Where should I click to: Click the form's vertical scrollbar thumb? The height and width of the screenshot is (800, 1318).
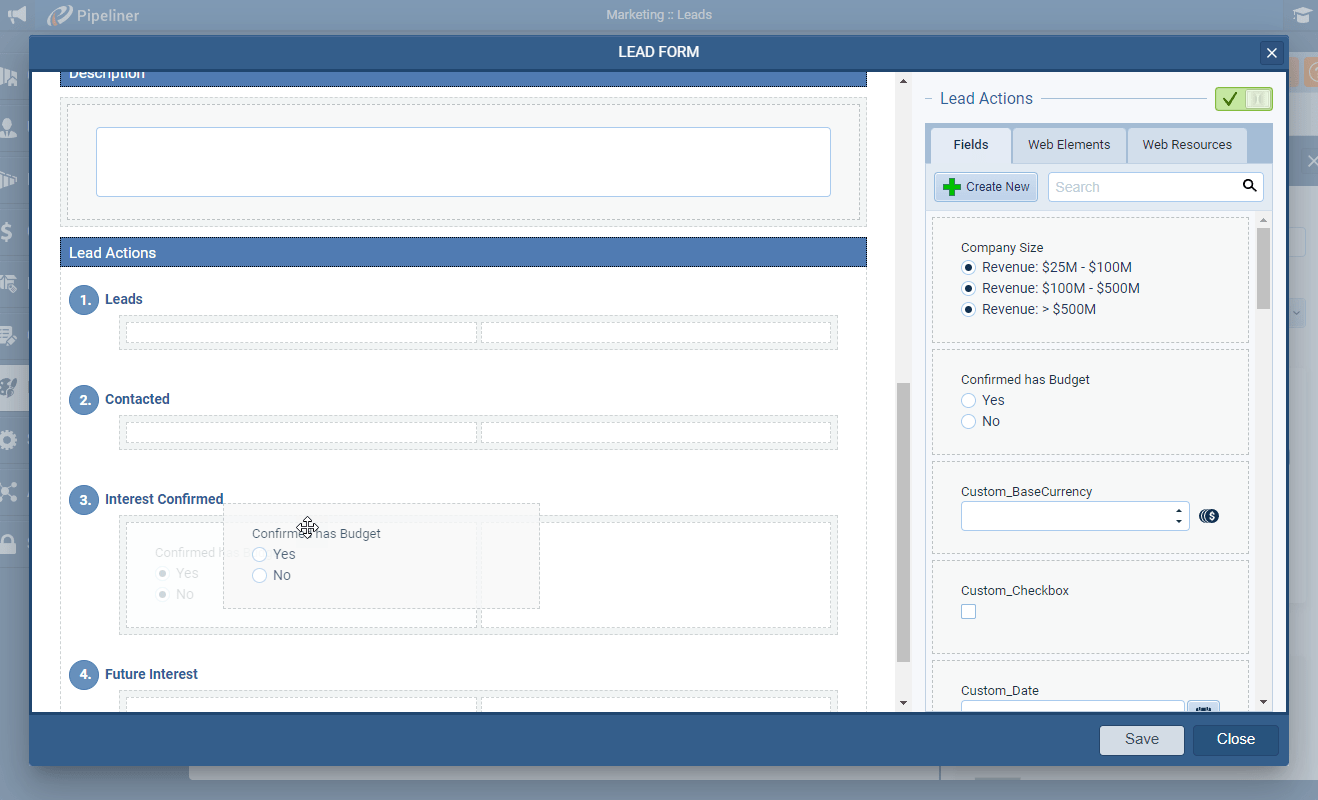pos(903,520)
